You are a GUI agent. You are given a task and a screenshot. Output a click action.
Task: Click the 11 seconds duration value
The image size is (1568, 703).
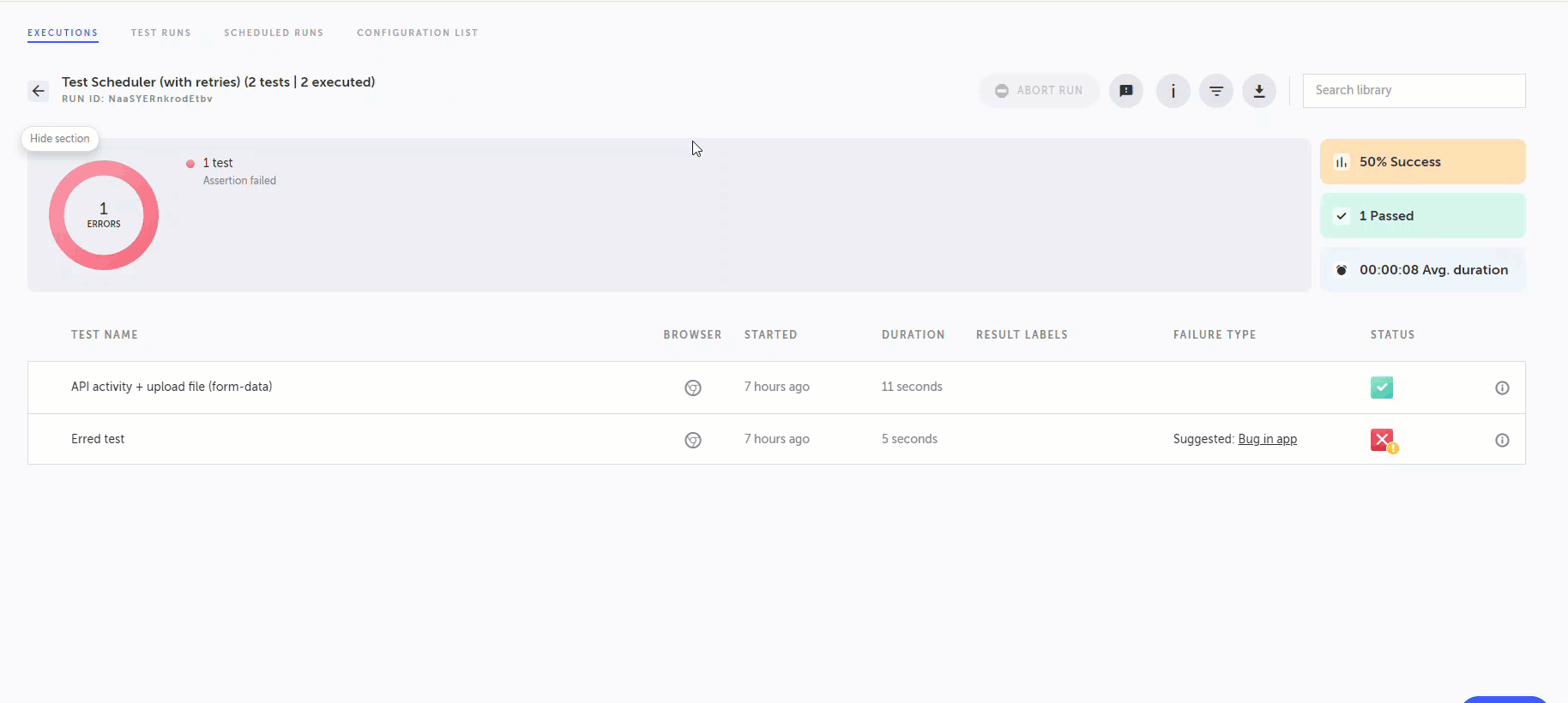(912, 387)
